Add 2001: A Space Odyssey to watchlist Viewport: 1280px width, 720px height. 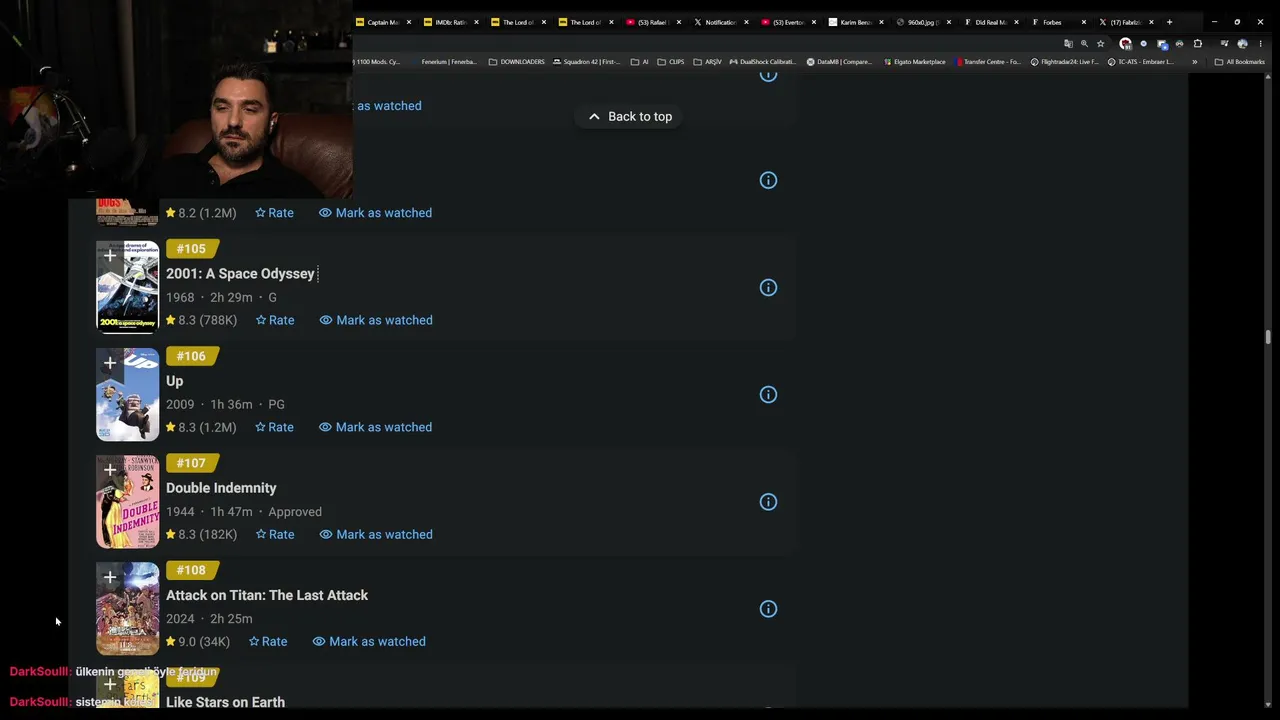tap(110, 256)
